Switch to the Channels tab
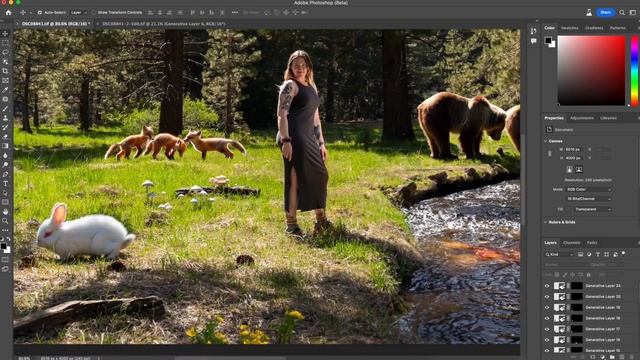Viewport: 640px width, 360px height. 571,243
